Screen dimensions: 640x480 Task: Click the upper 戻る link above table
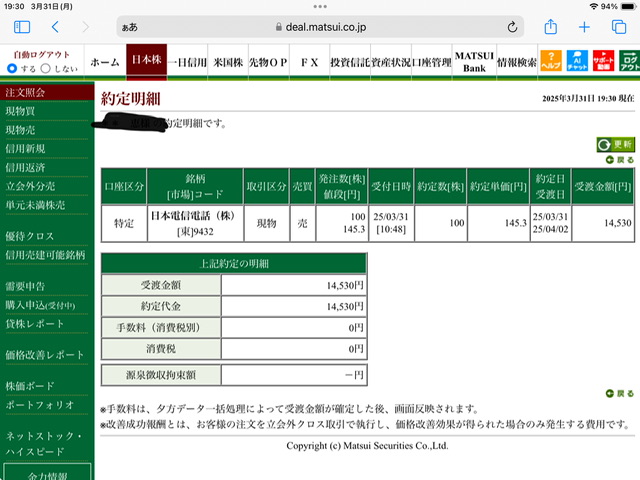coord(620,160)
